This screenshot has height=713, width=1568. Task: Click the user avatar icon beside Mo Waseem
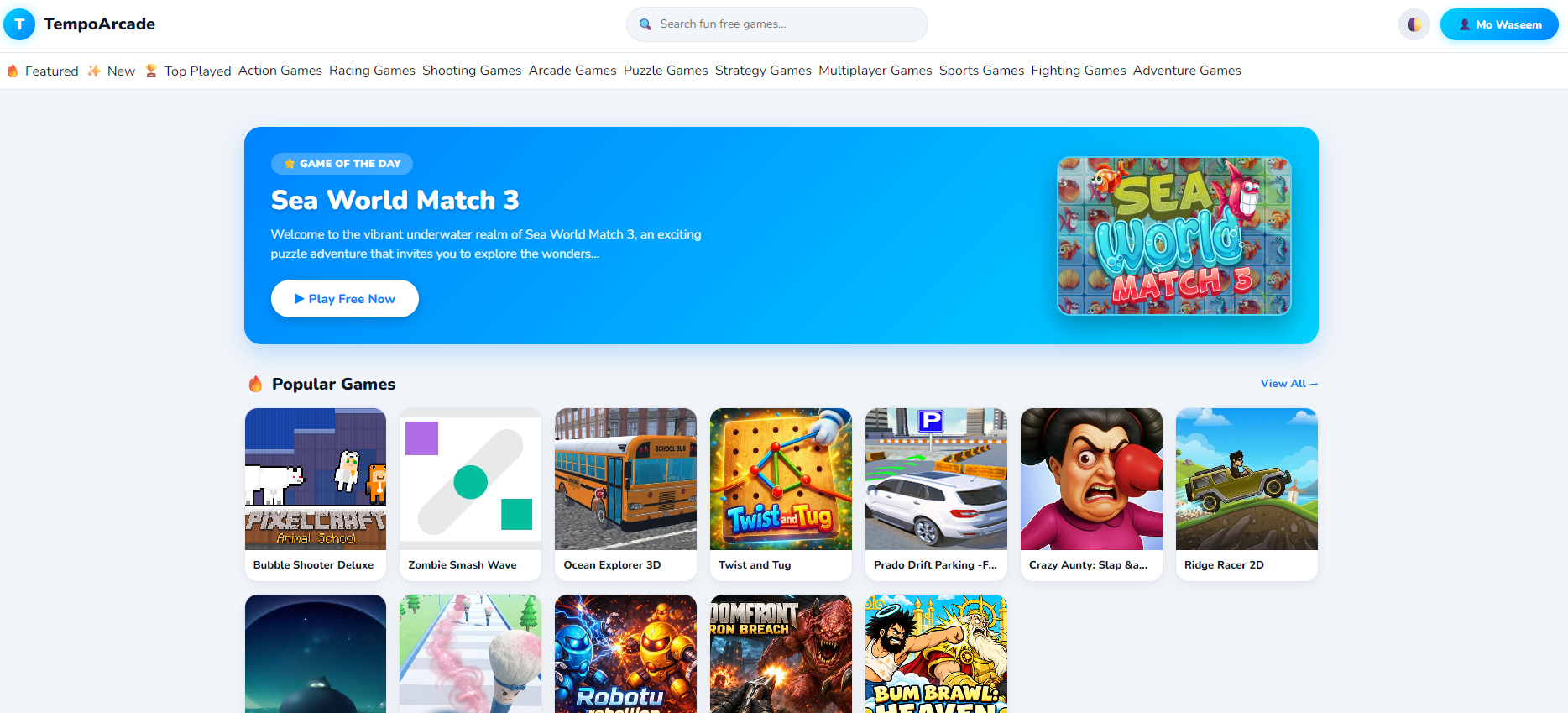tap(1465, 24)
